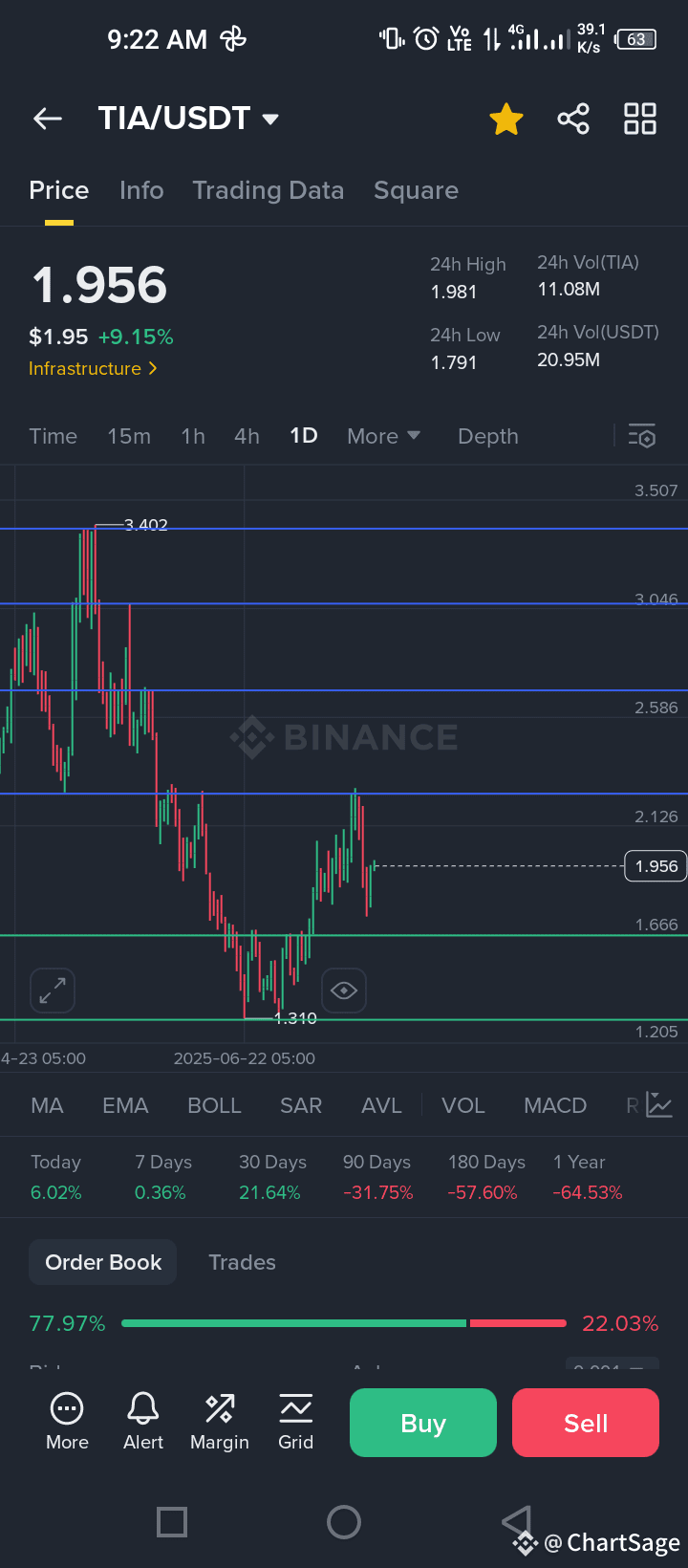Tap the 24h Vol(TIA) 11.08M value
688x1568 pixels.
pos(569,289)
